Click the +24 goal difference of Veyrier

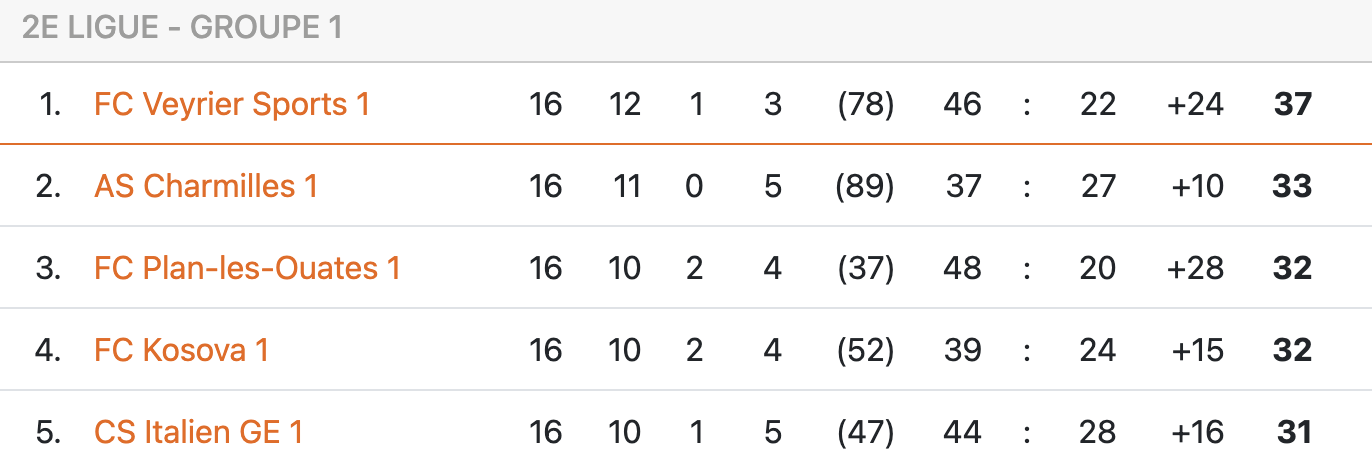[x=1195, y=104]
